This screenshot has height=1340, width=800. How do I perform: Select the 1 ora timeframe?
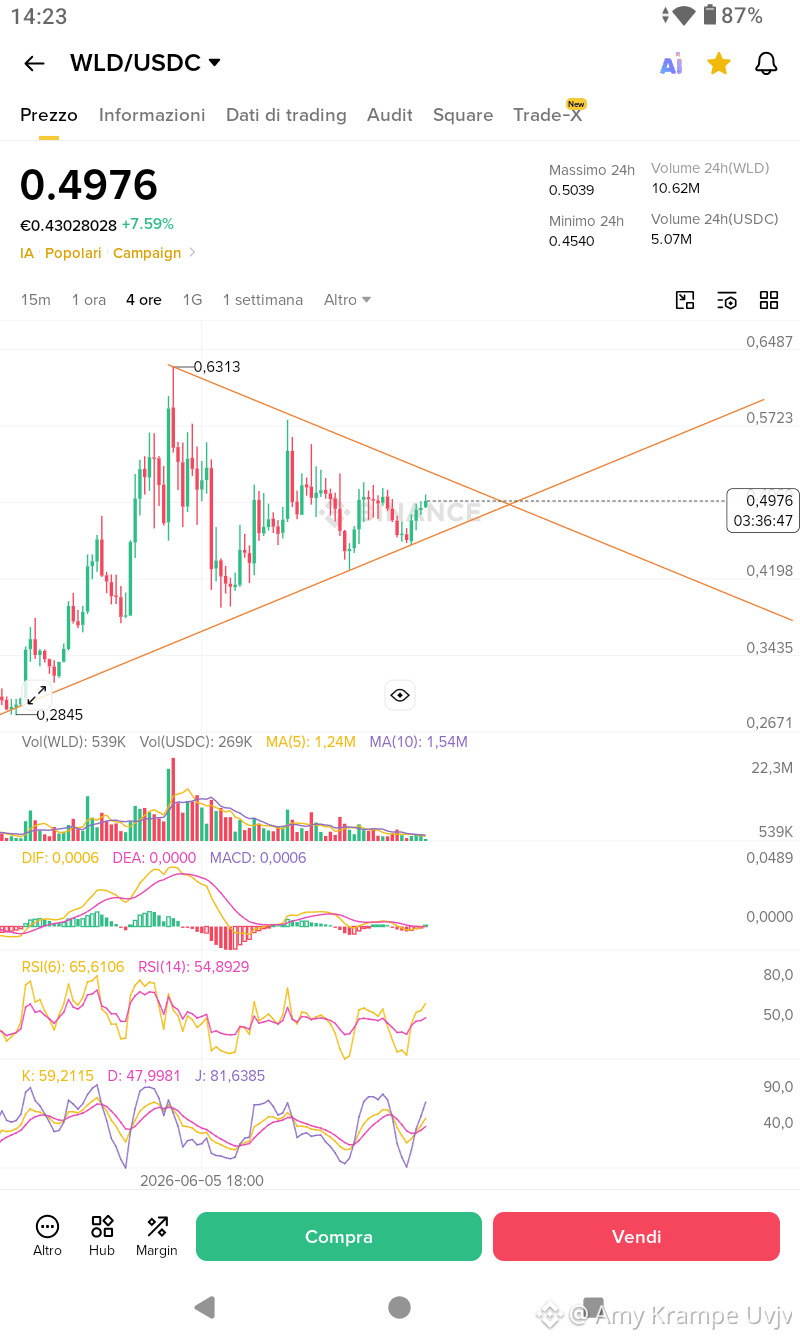pos(89,300)
